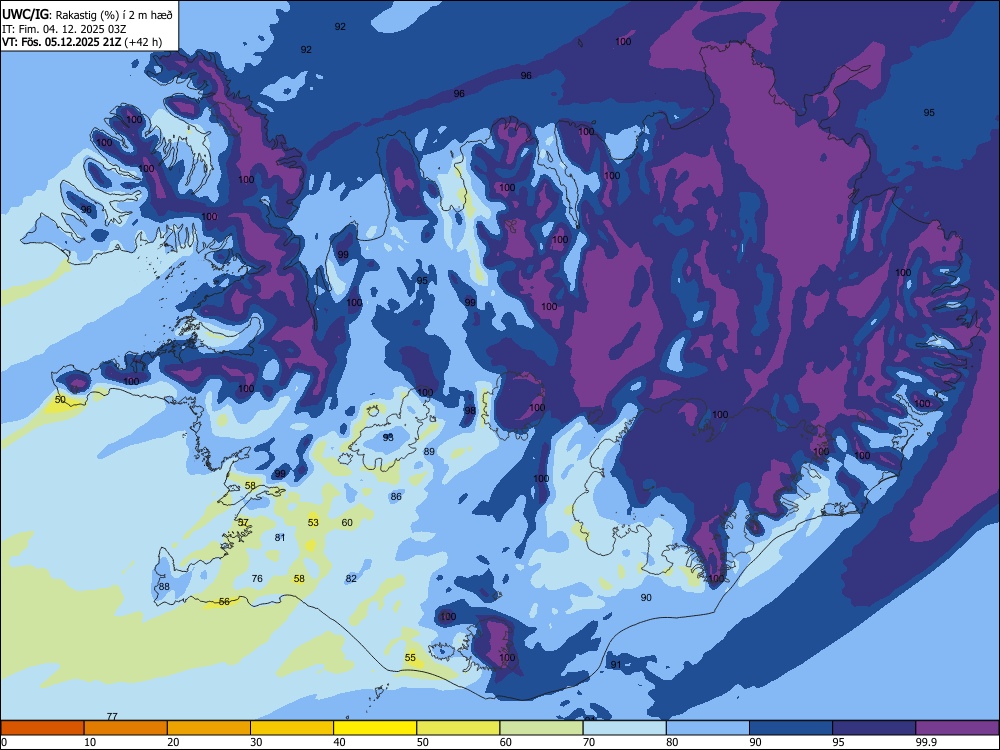The image size is (1000, 750).
Task: Click the '70' legend tick label
Action: [589, 742]
